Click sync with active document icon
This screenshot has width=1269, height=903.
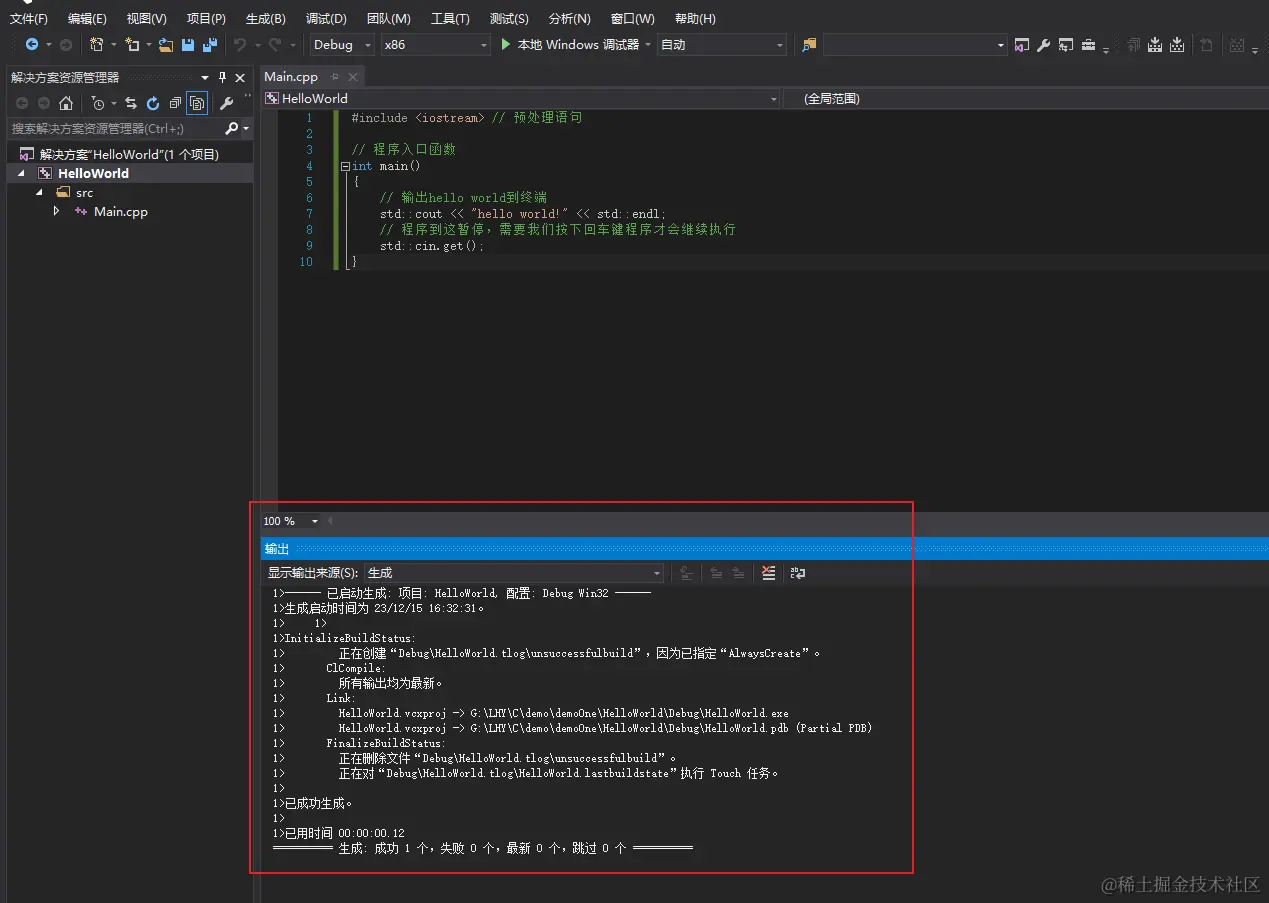coord(131,103)
